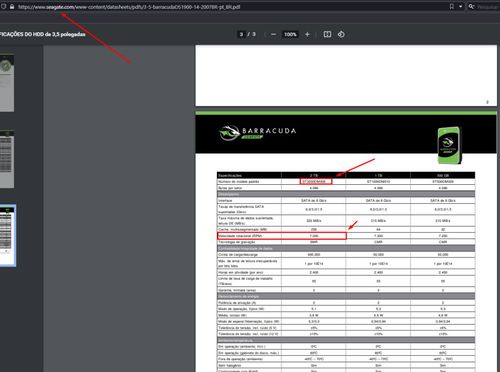Open the second page thumbnail

[x=7, y=159]
